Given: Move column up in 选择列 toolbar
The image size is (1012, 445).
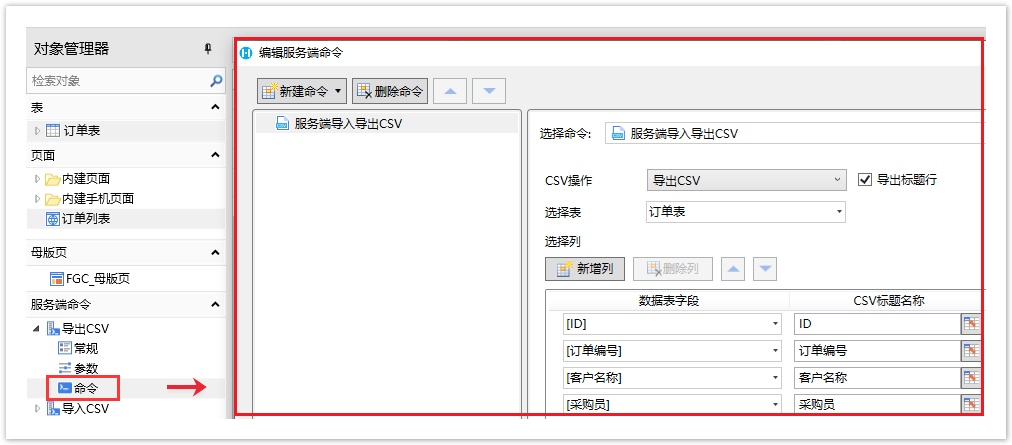Looking at the screenshot, I should click(733, 268).
